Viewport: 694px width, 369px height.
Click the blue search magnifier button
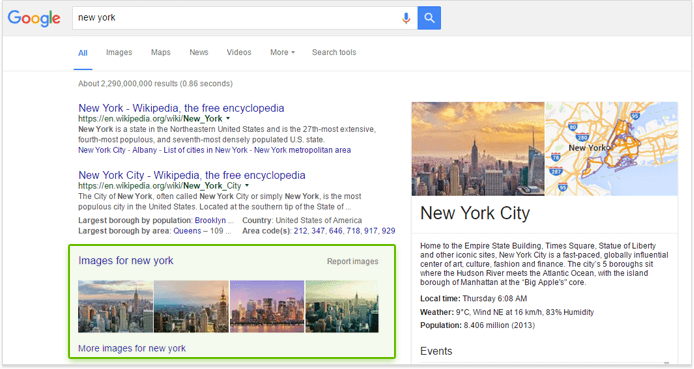[429, 18]
